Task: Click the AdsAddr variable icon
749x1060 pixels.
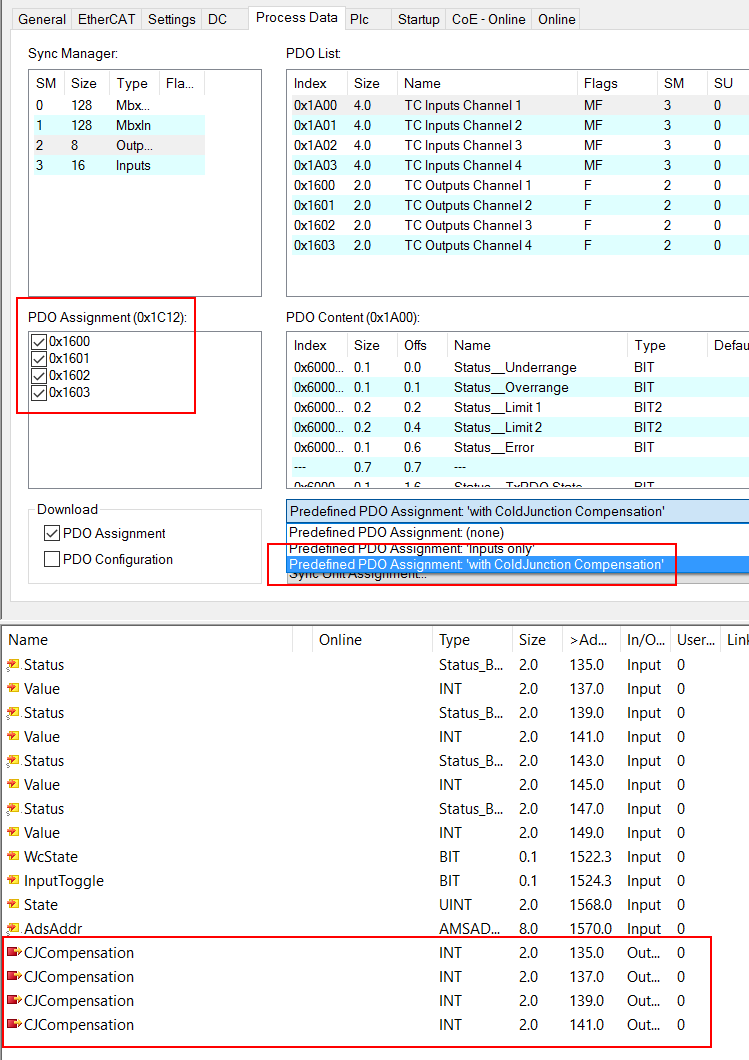Action: click(x=13, y=929)
